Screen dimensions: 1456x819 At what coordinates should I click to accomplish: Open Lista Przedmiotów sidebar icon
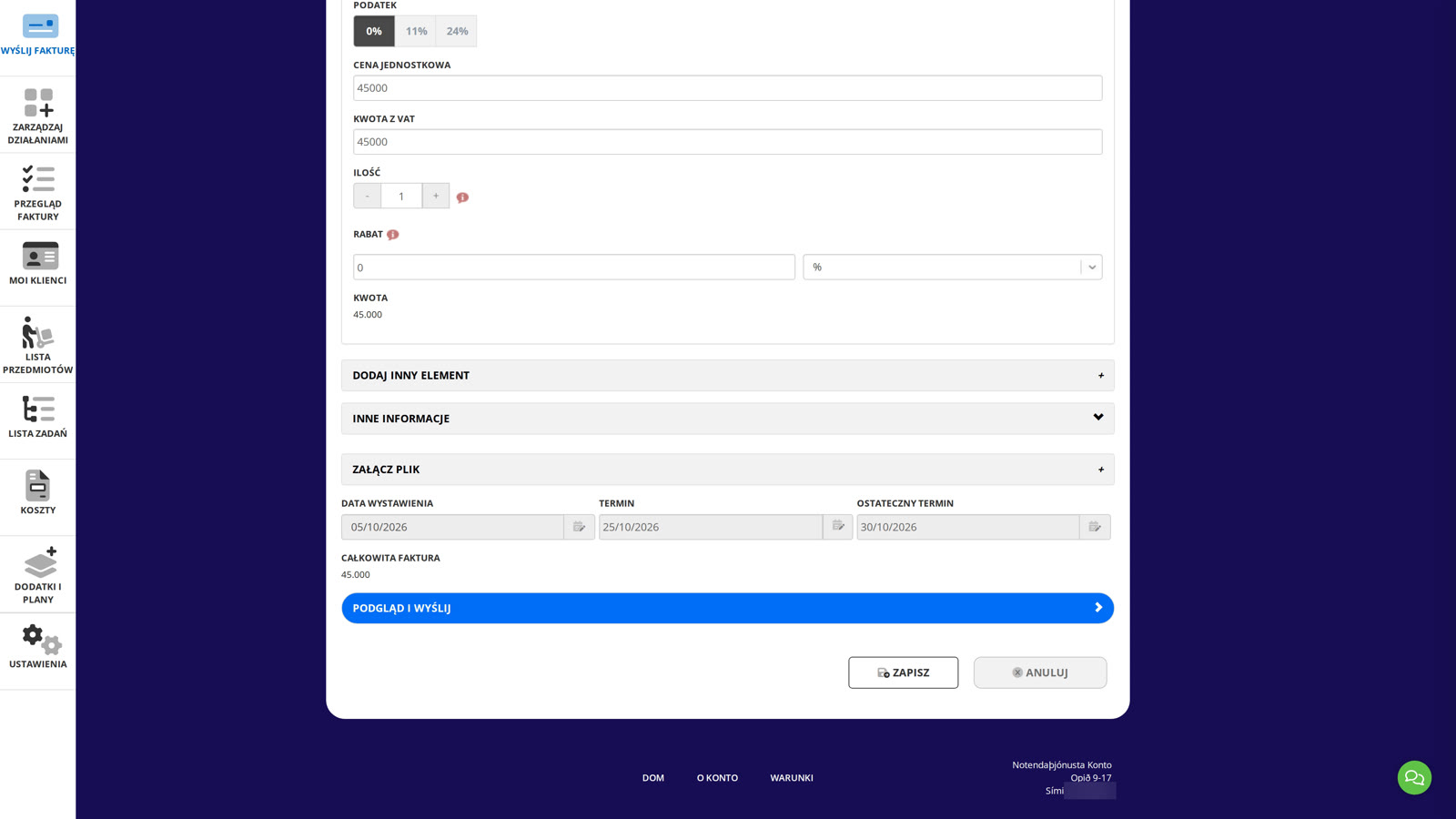pyautogui.click(x=38, y=332)
